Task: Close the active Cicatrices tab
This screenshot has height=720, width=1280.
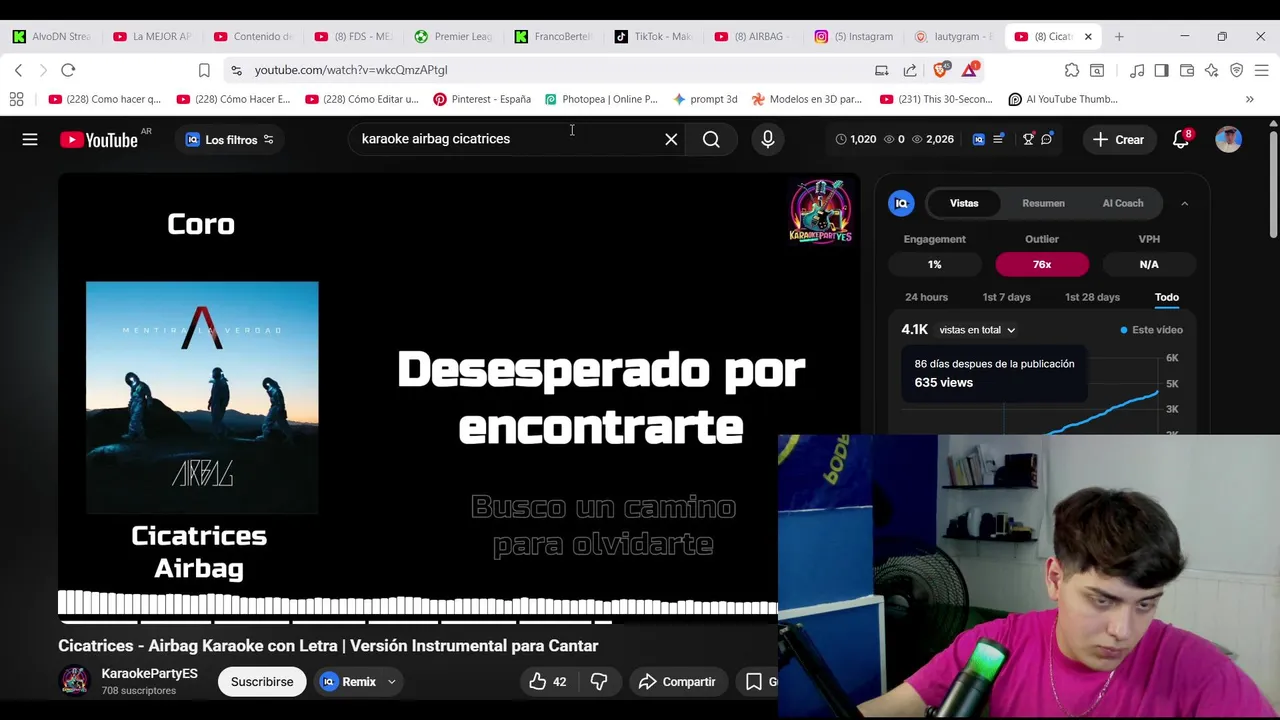Action: click(1088, 36)
